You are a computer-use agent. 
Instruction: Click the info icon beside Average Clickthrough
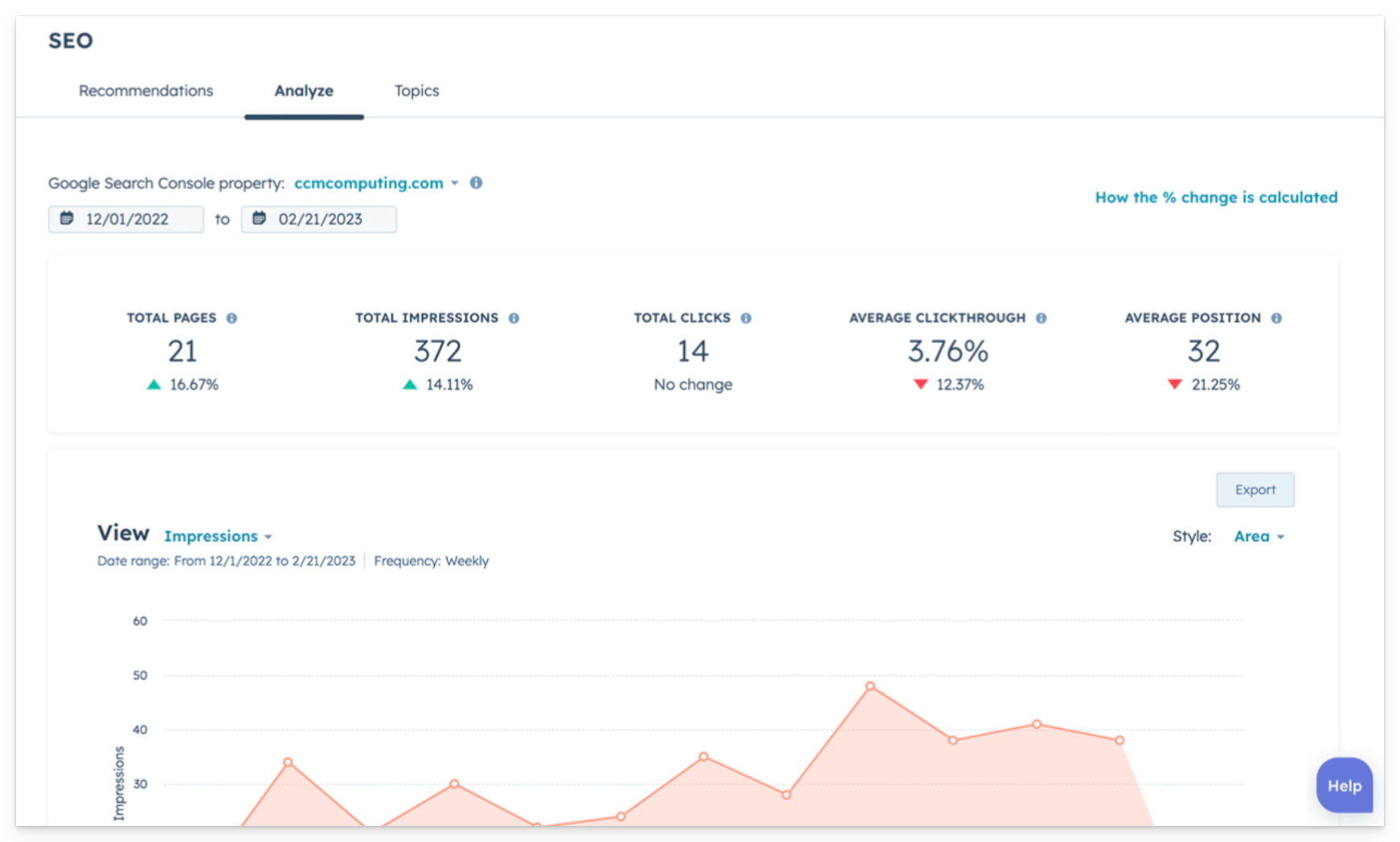(x=1042, y=317)
